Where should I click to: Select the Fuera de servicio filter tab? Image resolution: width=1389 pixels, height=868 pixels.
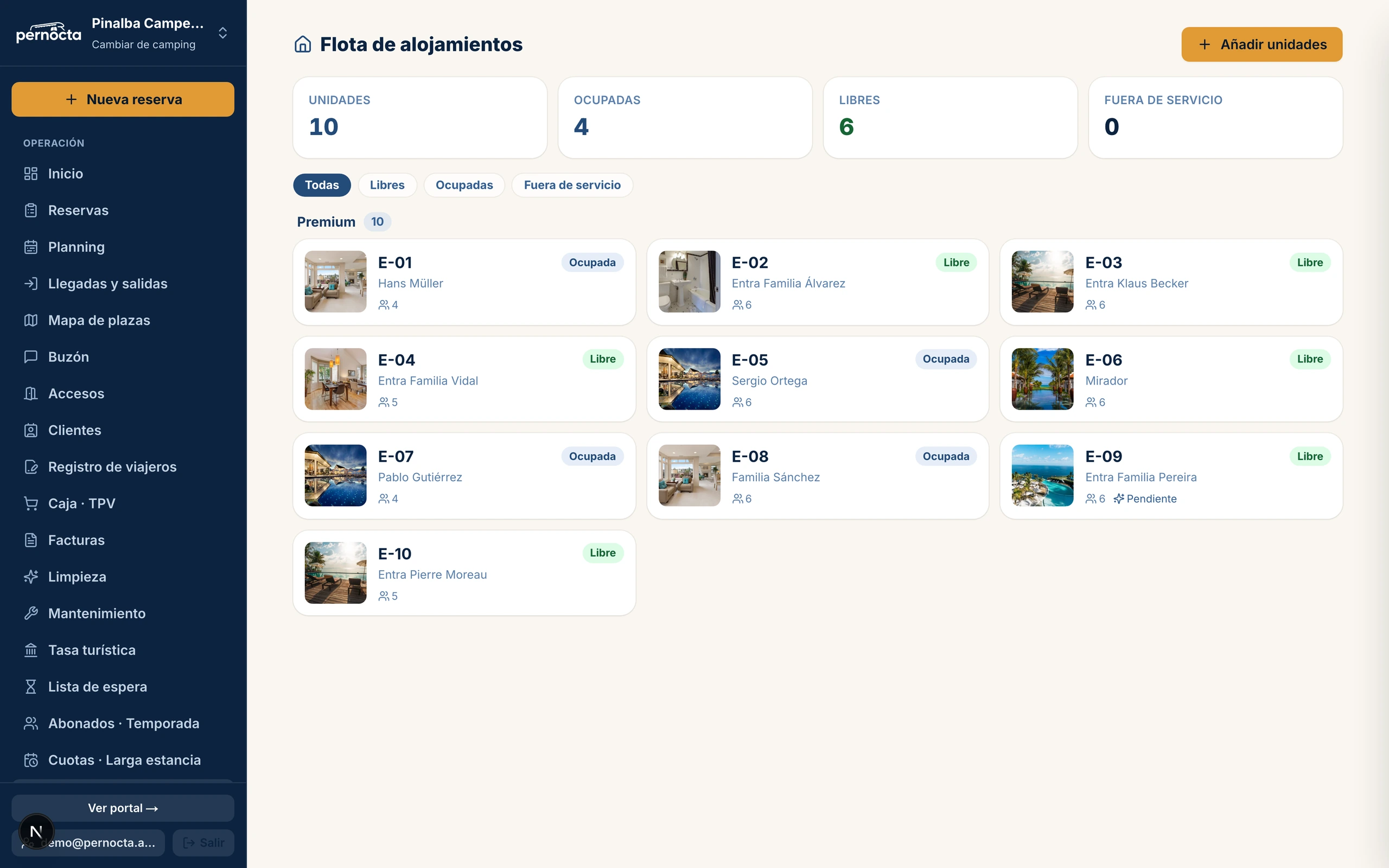pos(572,185)
